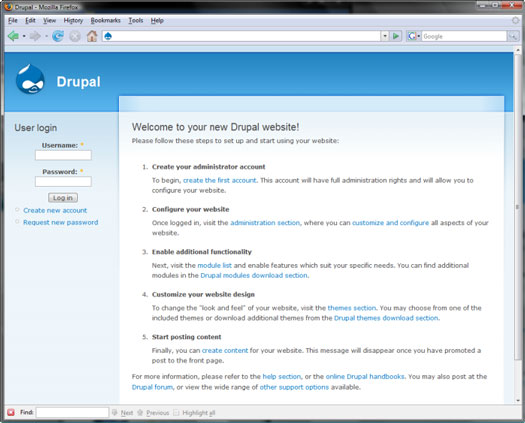
Task: Click the scrollbar up arrow
Action: tap(518, 51)
